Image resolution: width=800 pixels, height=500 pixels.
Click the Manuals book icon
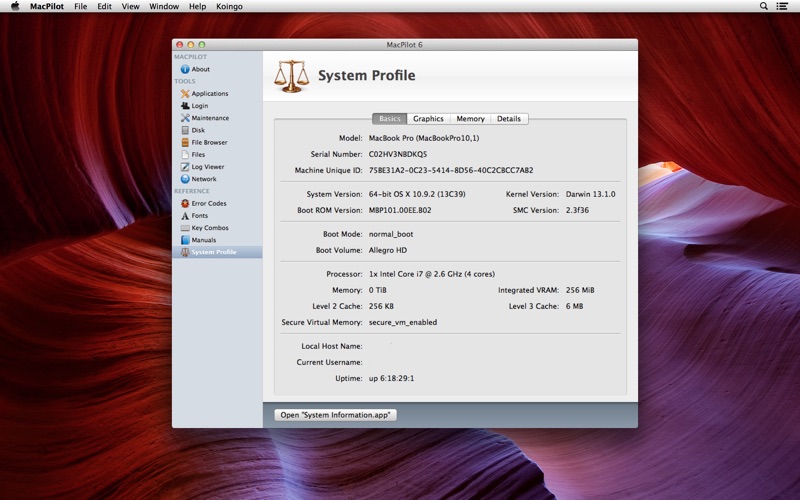[x=185, y=240]
